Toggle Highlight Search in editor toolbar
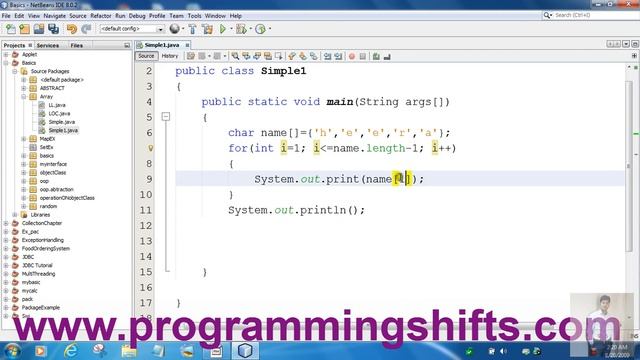The width and height of the screenshot is (640, 360). coord(268,56)
